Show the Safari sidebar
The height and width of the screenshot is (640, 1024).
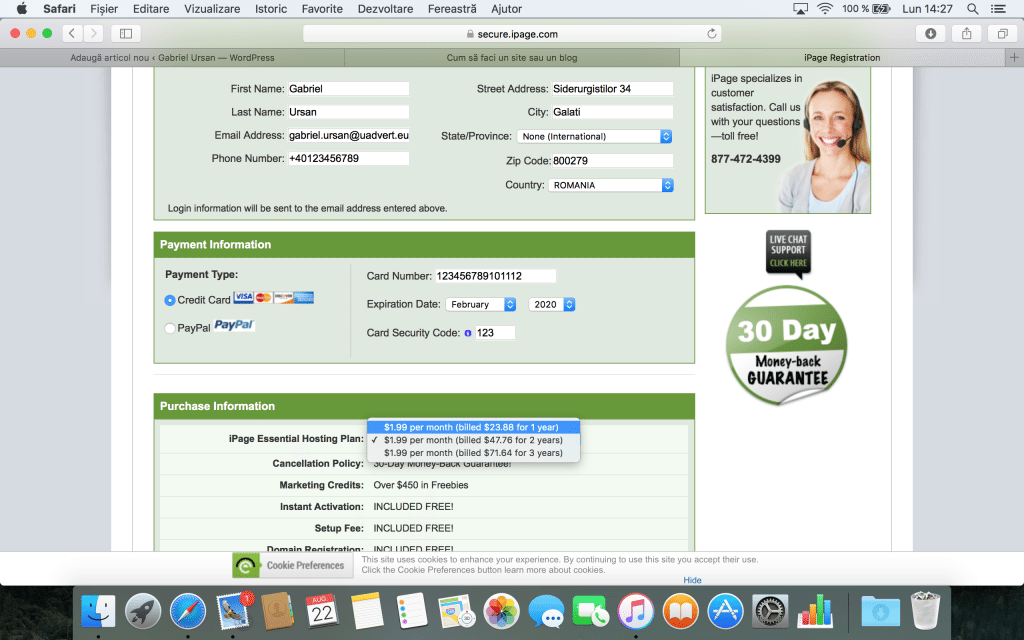(x=126, y=33)
